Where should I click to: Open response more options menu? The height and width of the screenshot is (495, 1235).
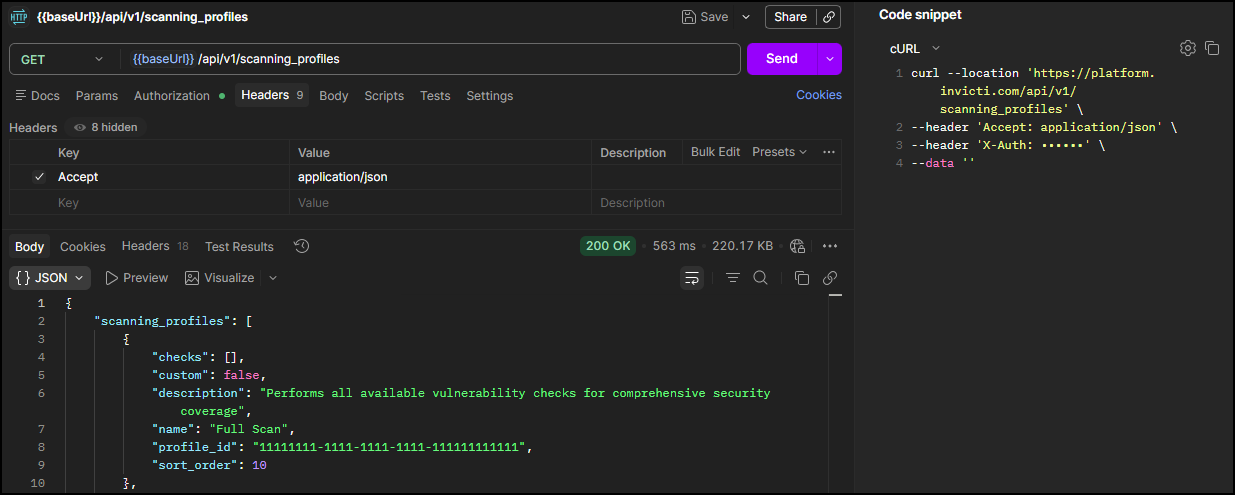(x=830, y=246)
